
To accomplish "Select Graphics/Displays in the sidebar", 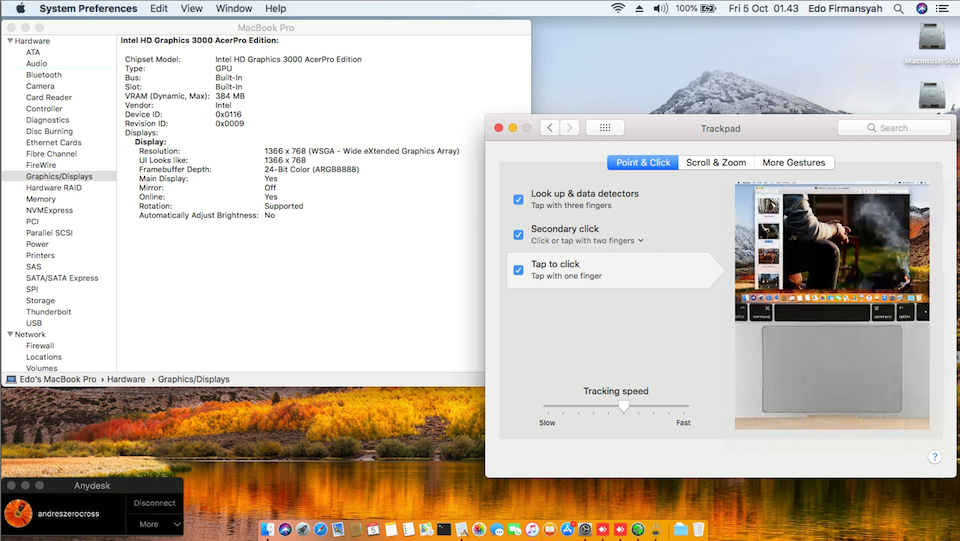I will pos(59,176).
